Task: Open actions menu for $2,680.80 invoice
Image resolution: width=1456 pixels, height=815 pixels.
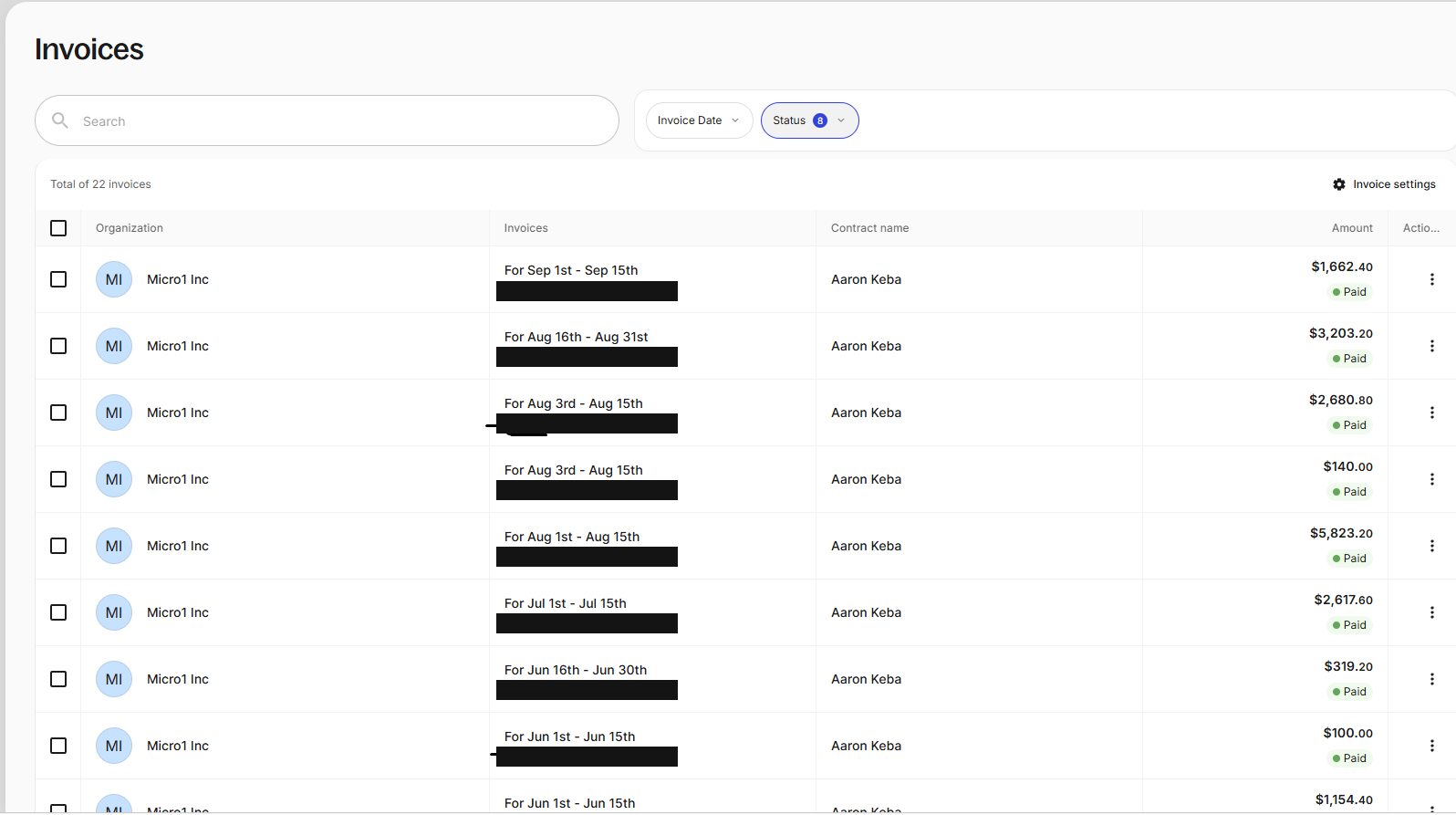Action: (1431, 413)
